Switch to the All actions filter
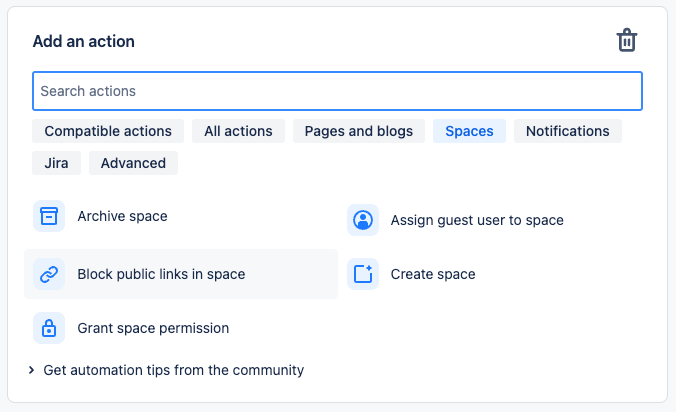Image resolution: width=676 pixels, height=412 pixels. 238,131
